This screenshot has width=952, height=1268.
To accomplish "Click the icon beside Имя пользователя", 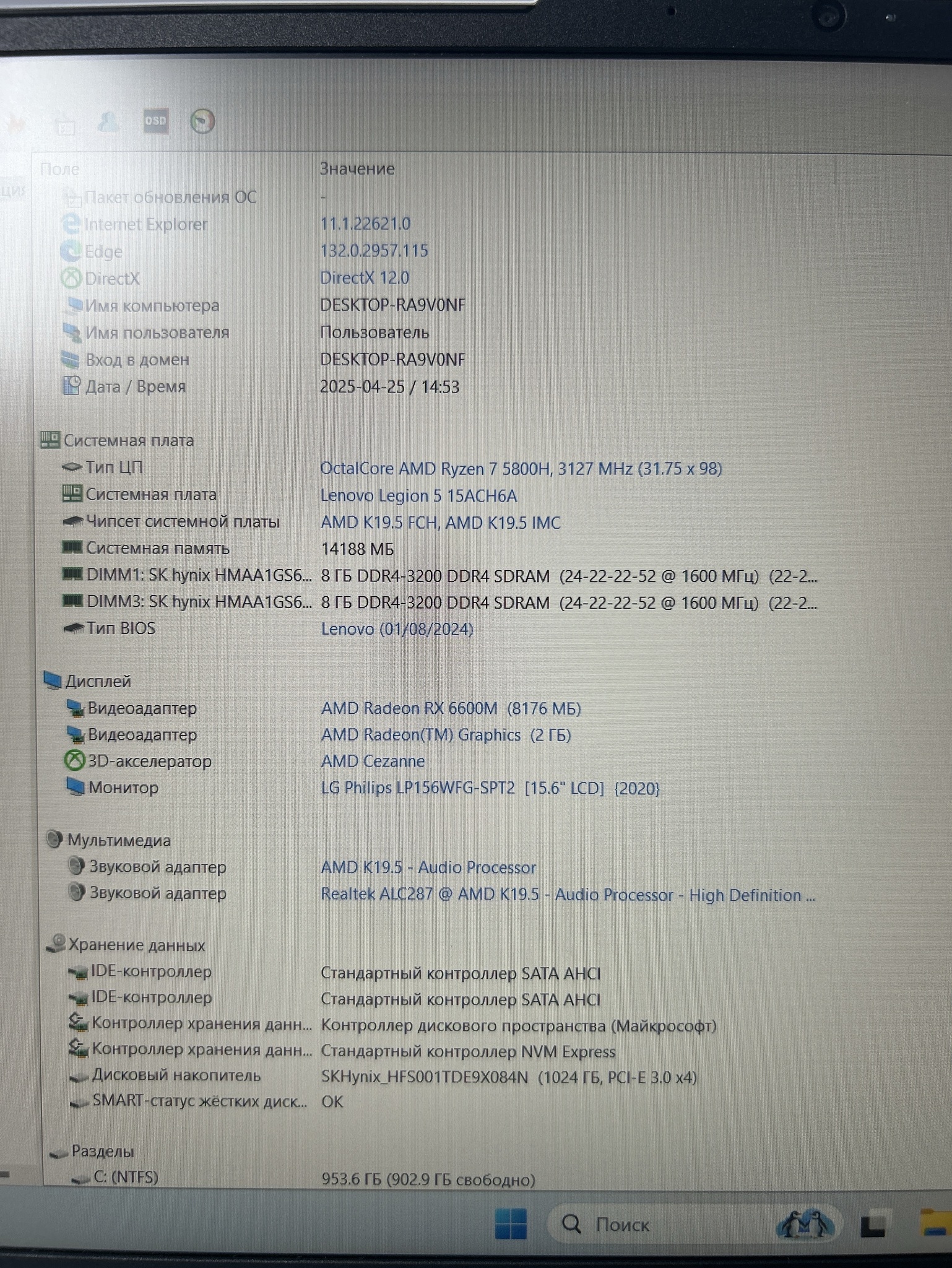I will point(72,332).
